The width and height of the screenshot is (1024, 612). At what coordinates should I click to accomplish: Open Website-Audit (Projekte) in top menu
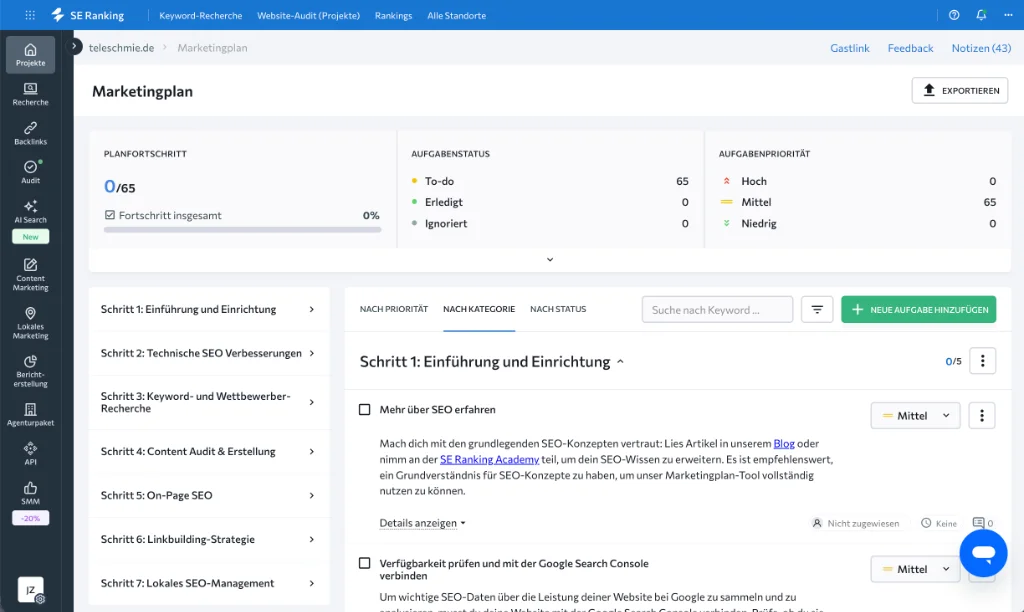coord(308,16)
